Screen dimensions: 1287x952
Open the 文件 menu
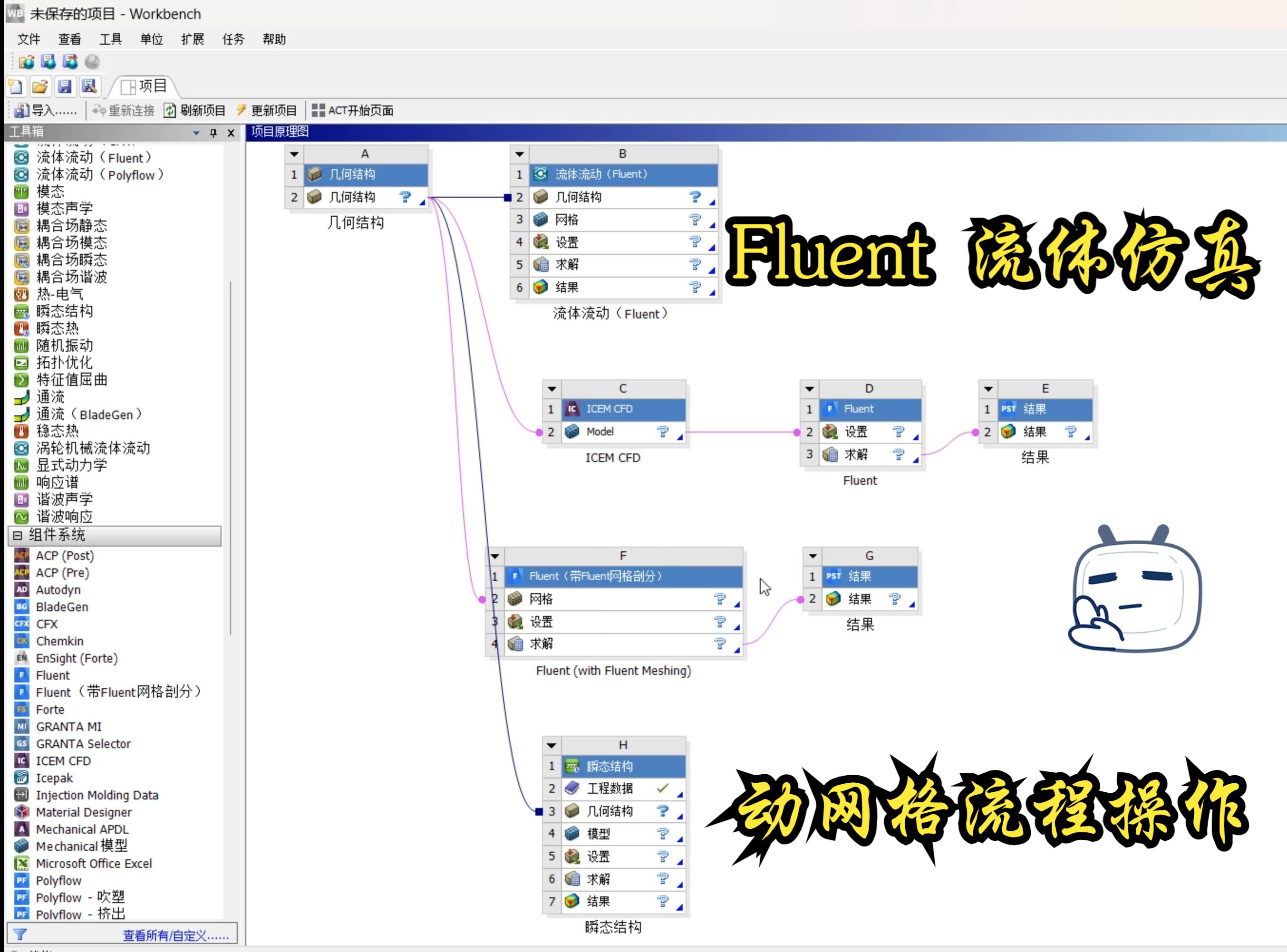[29, 39]
